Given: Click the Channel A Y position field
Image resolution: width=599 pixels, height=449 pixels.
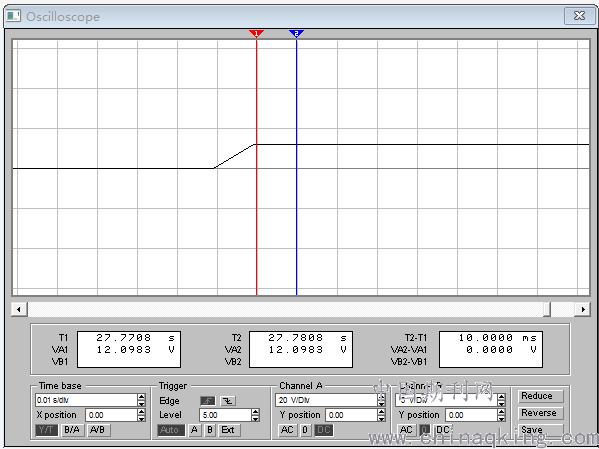Looking at the screenshot, I should tap(351, 415).
